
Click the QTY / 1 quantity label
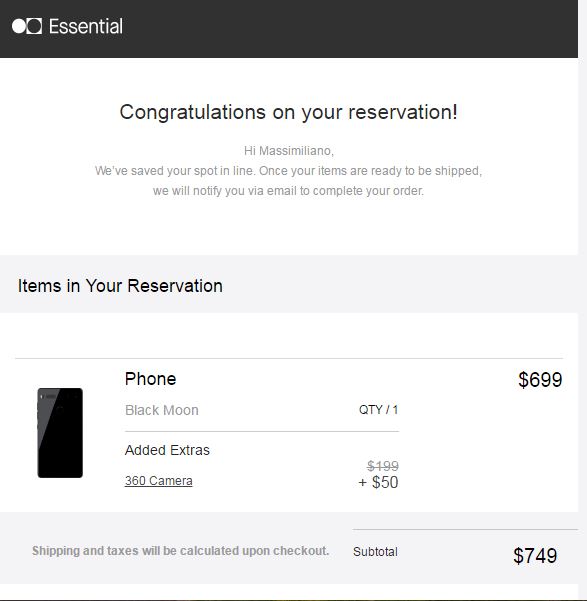pyautogui.click(x=378, y=410)
